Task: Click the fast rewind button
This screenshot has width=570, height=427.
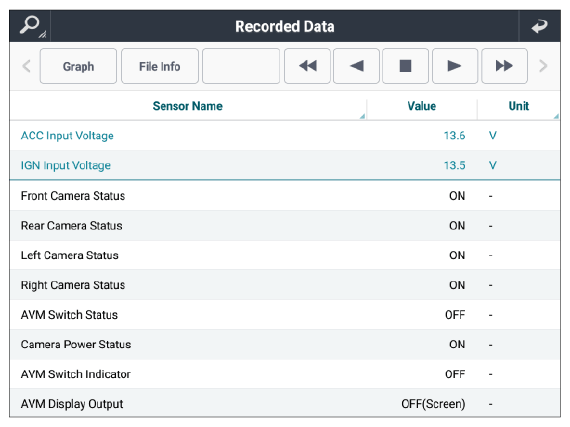Action: [x=308, y=66]
